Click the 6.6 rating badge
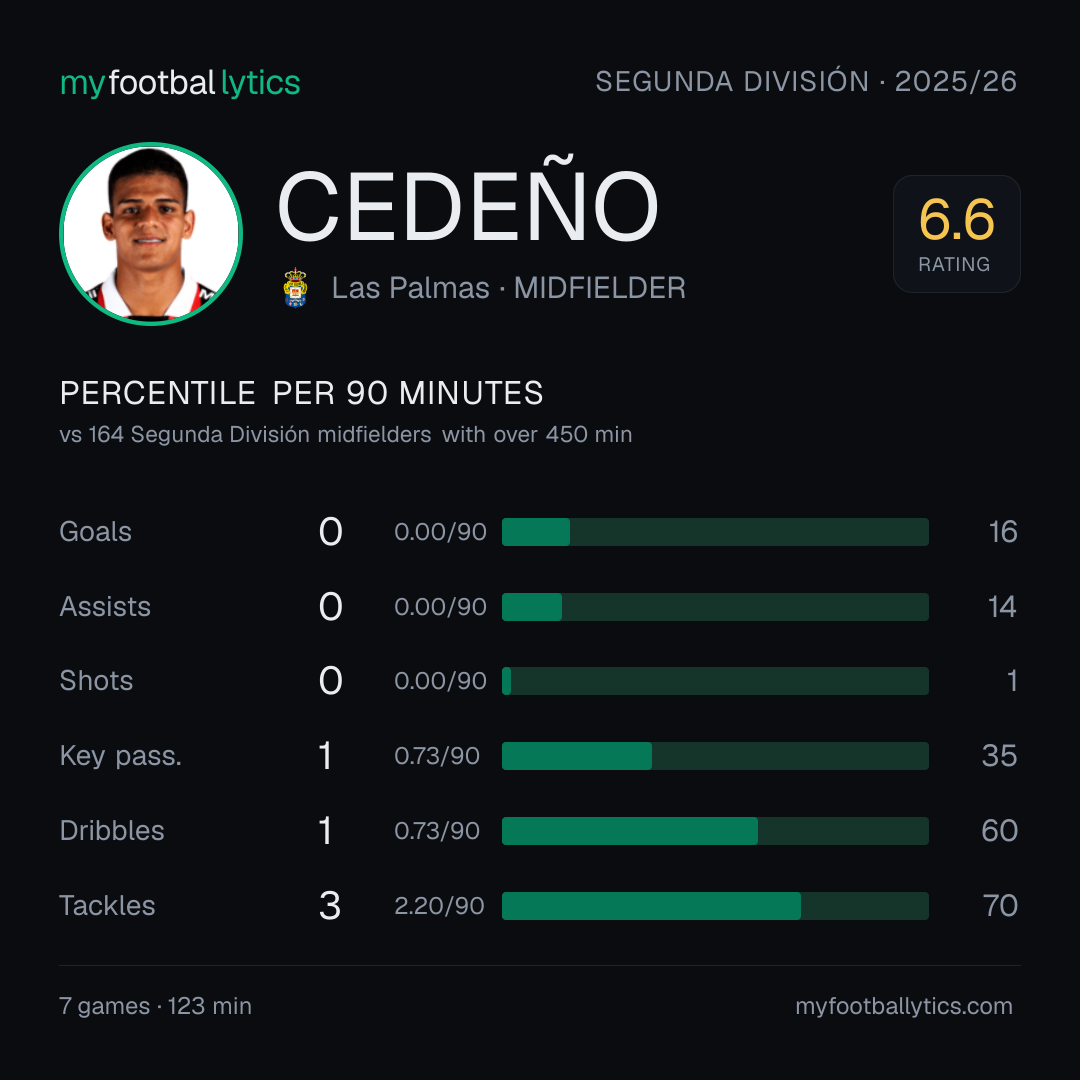Screen dimensions: 1080x1080 [x=957, y=233]
